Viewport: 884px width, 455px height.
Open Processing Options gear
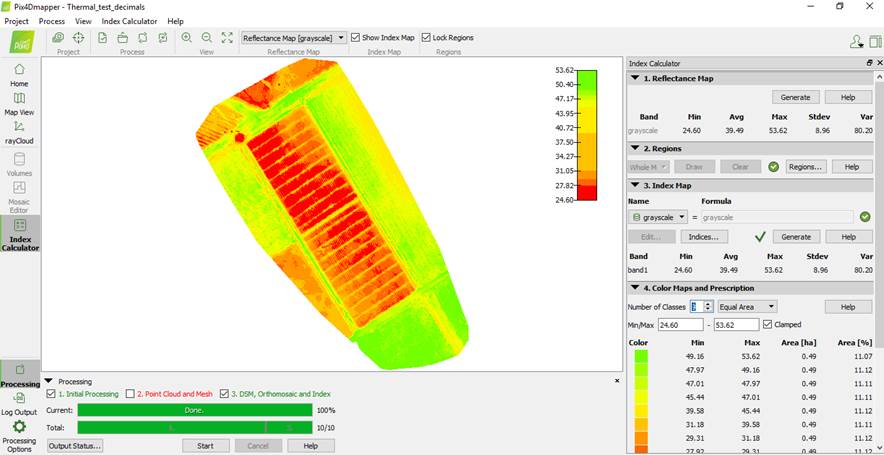[x=19, y=435]
